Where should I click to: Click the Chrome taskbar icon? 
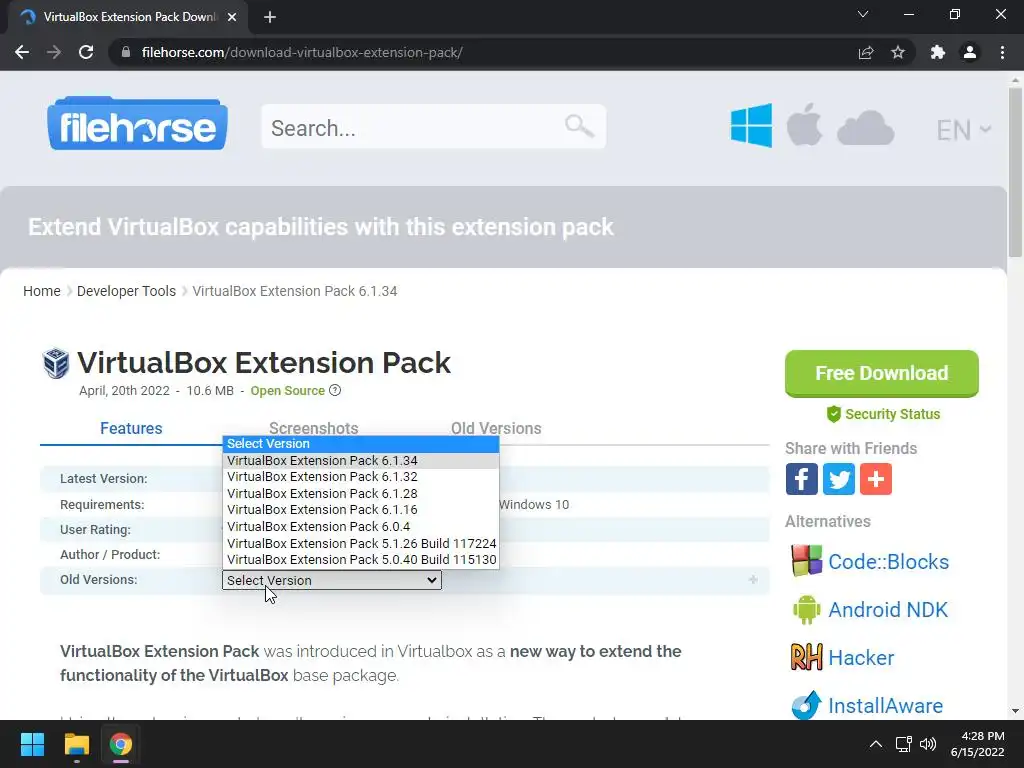pos(121,744)
